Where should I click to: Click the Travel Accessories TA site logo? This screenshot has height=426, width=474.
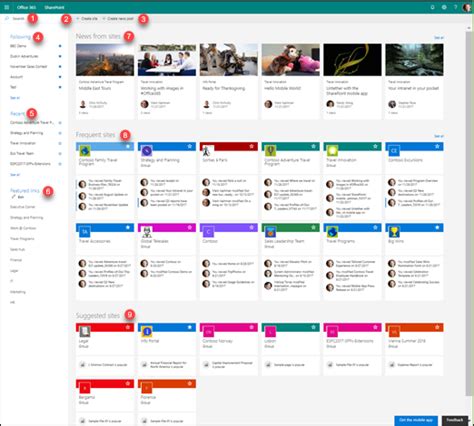85,232
